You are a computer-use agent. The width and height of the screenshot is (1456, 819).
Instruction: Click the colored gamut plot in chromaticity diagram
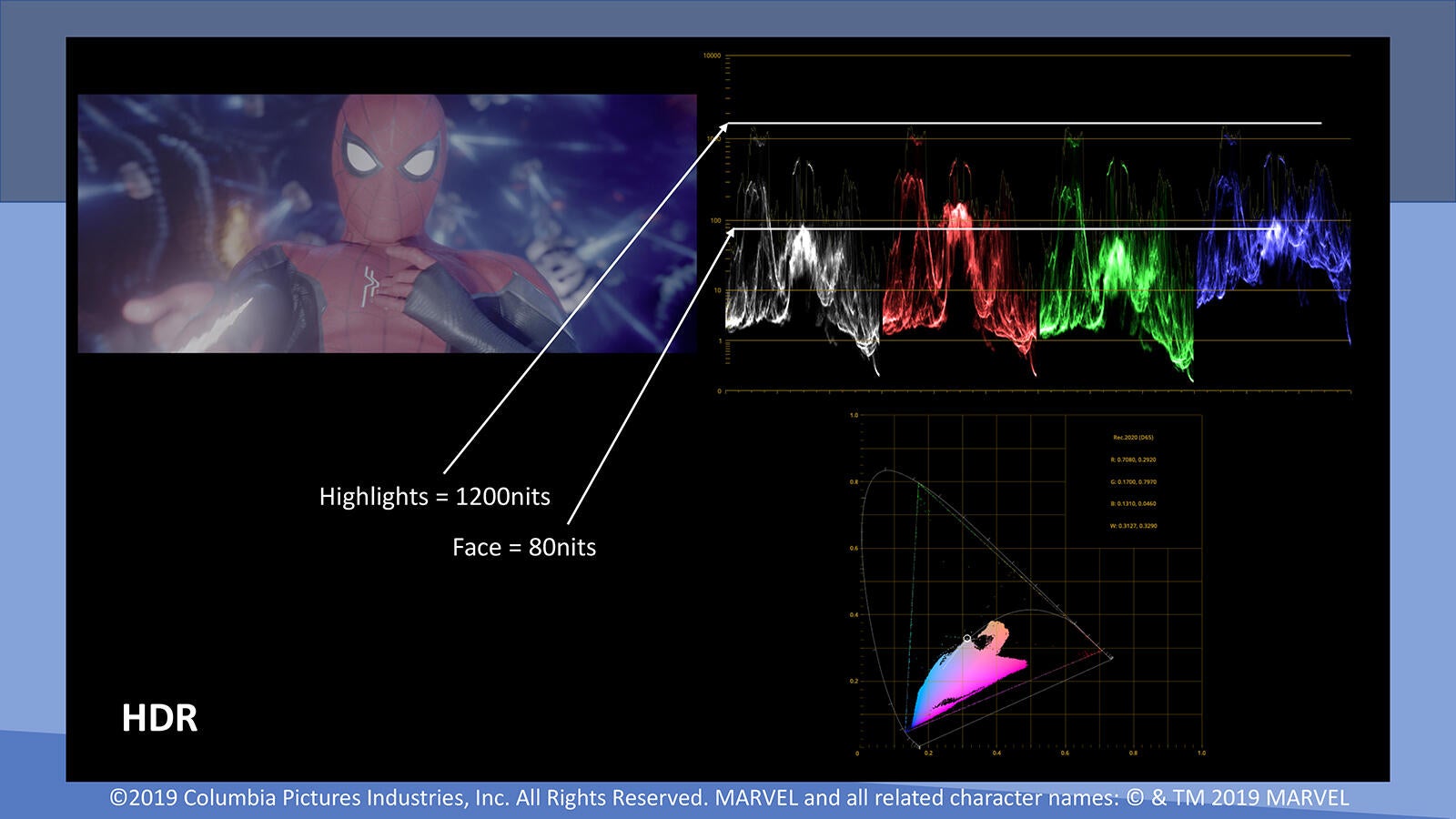coord(969,675)
